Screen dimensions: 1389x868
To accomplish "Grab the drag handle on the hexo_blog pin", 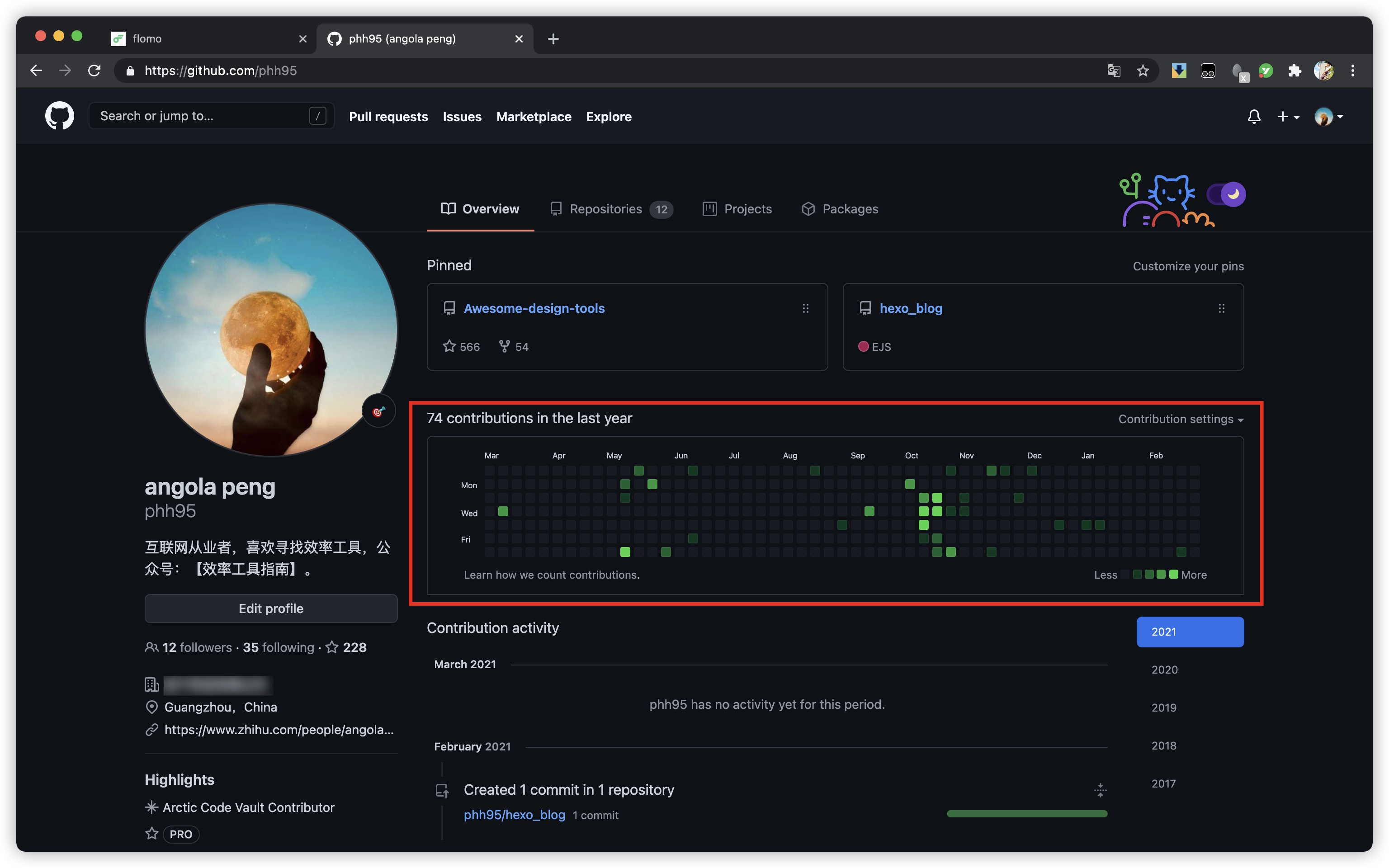I will tap(1221, 308).
